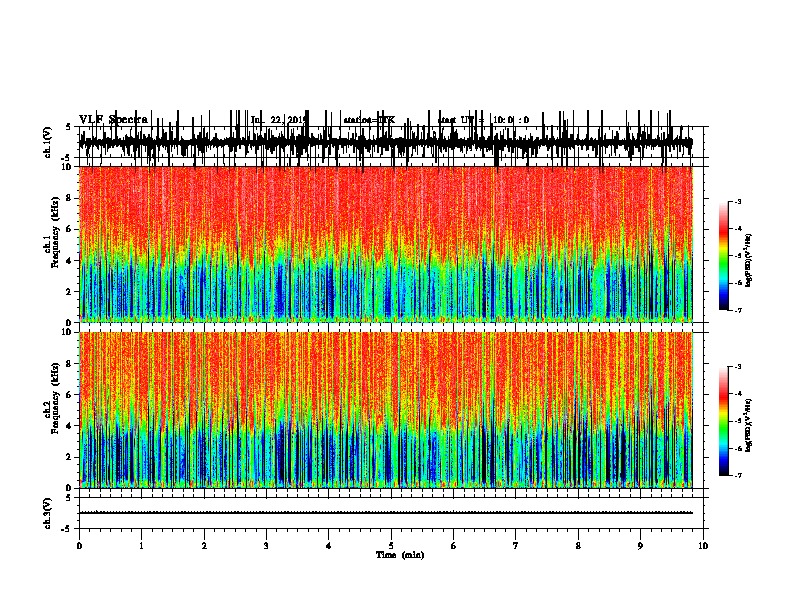Image resolution: width=792 pixels, height=612 pixels.
Task: Click the ch.1 spectrogram color scale bar
Action: point(723,256)
